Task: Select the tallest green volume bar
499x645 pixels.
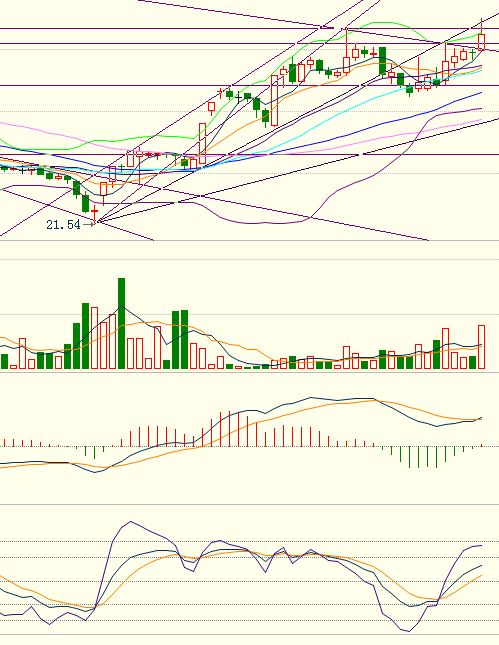Action: click(121, 323)
